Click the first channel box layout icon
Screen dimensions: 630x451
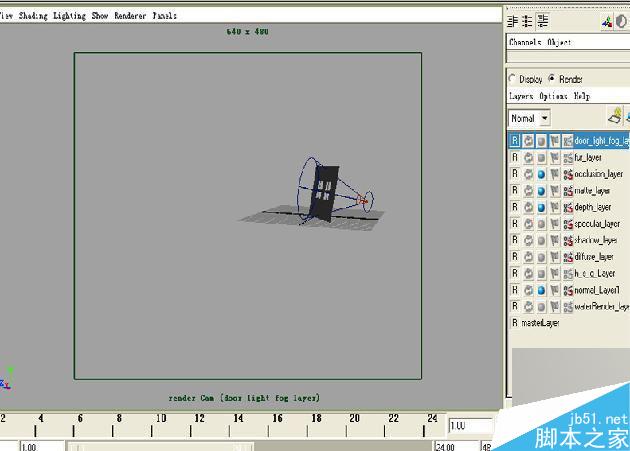512,21
